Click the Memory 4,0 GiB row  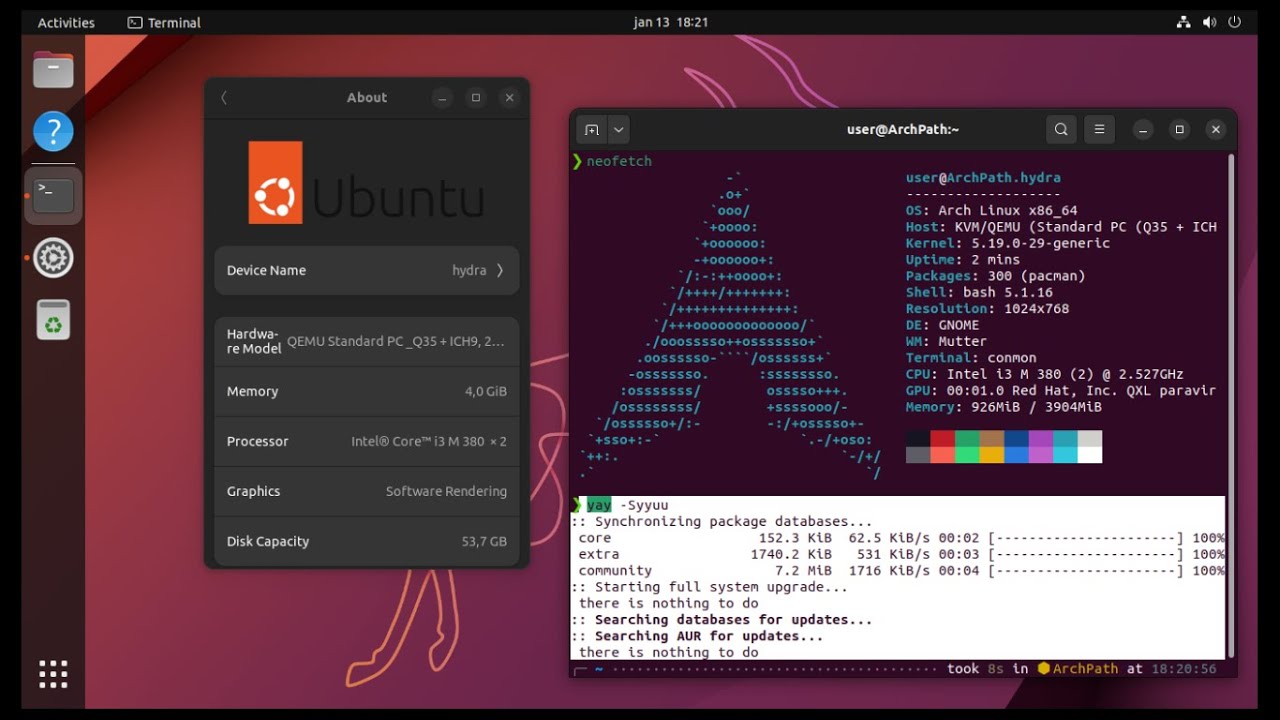click(367, 391)
